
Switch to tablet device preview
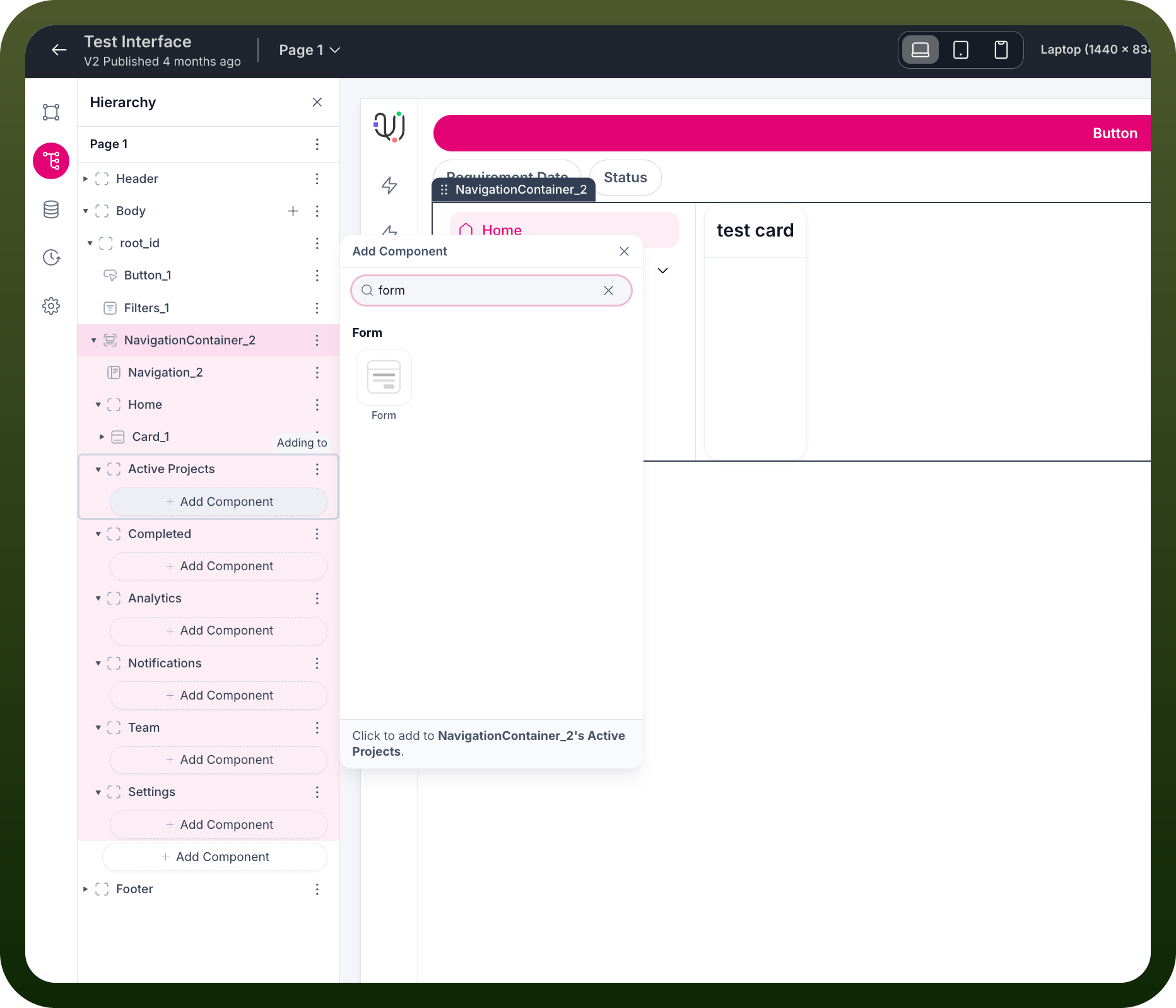[x=961, y=50]
